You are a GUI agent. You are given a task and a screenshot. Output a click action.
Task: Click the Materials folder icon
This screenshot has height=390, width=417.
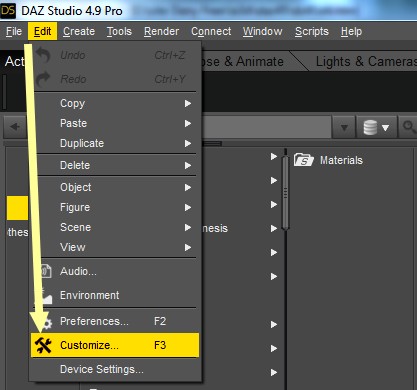pos(304,160)
